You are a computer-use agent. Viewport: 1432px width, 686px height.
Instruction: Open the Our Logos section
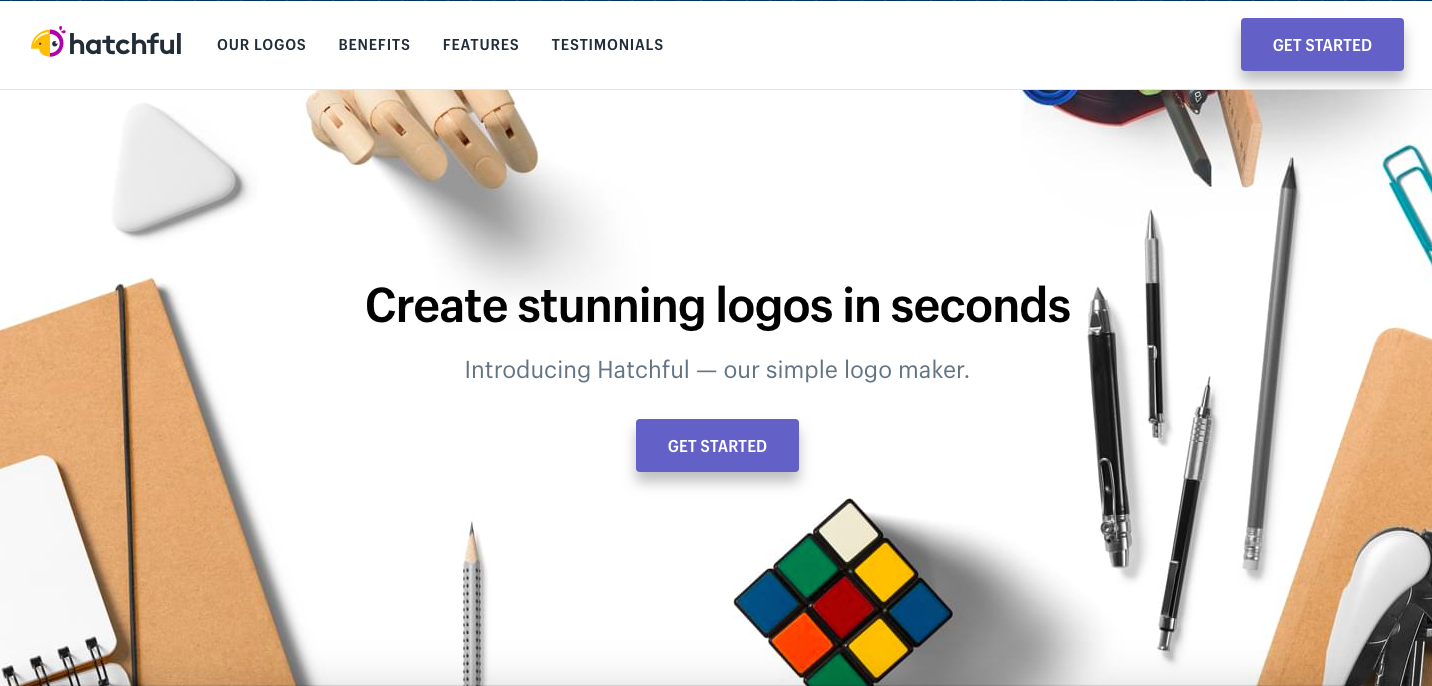(262, 45)
